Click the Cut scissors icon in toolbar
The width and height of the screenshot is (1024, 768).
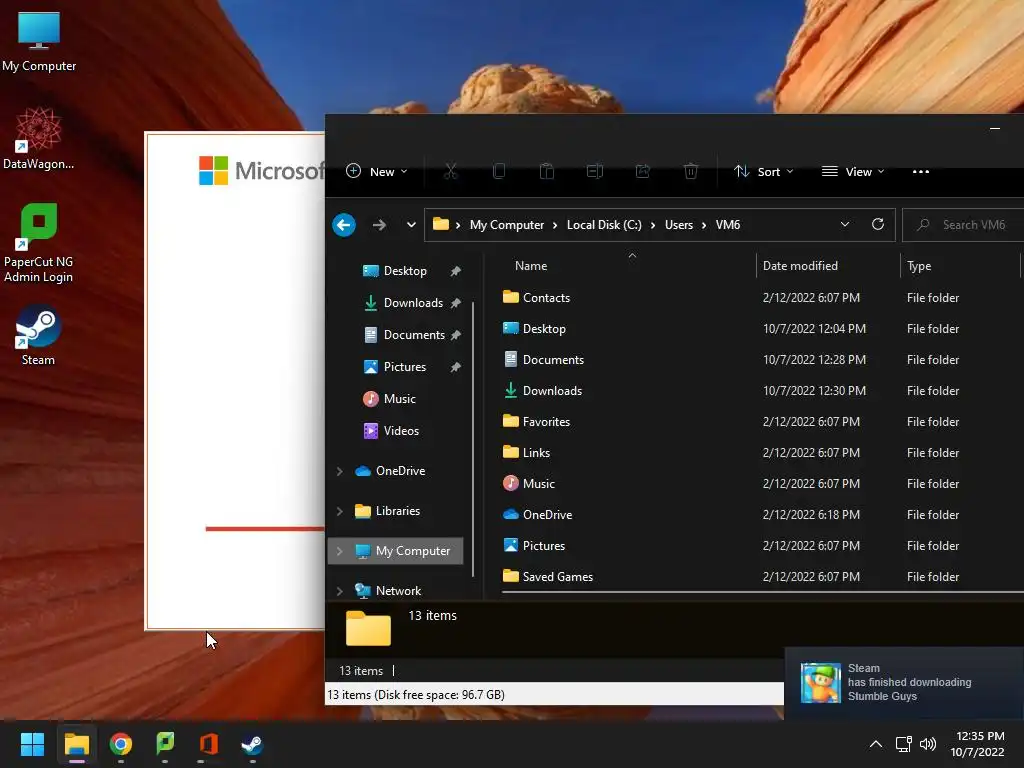pyautogui.click(x=451, y=172)
